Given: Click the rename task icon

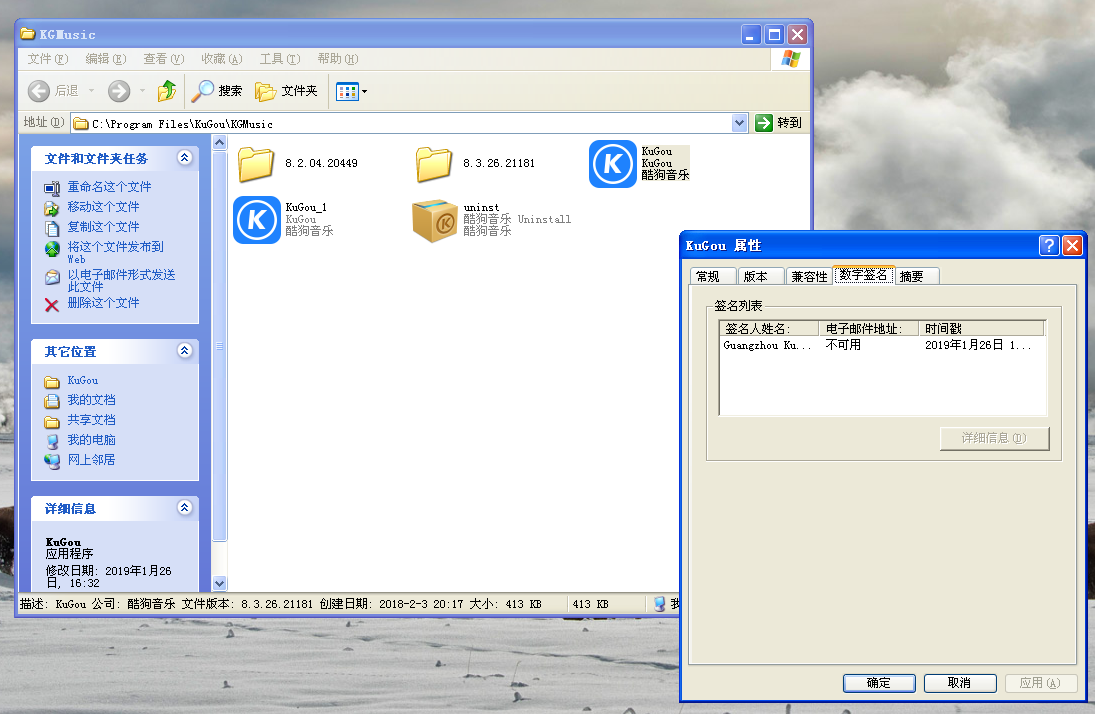Looking at the screenshot, I should (x=52, y=188).
